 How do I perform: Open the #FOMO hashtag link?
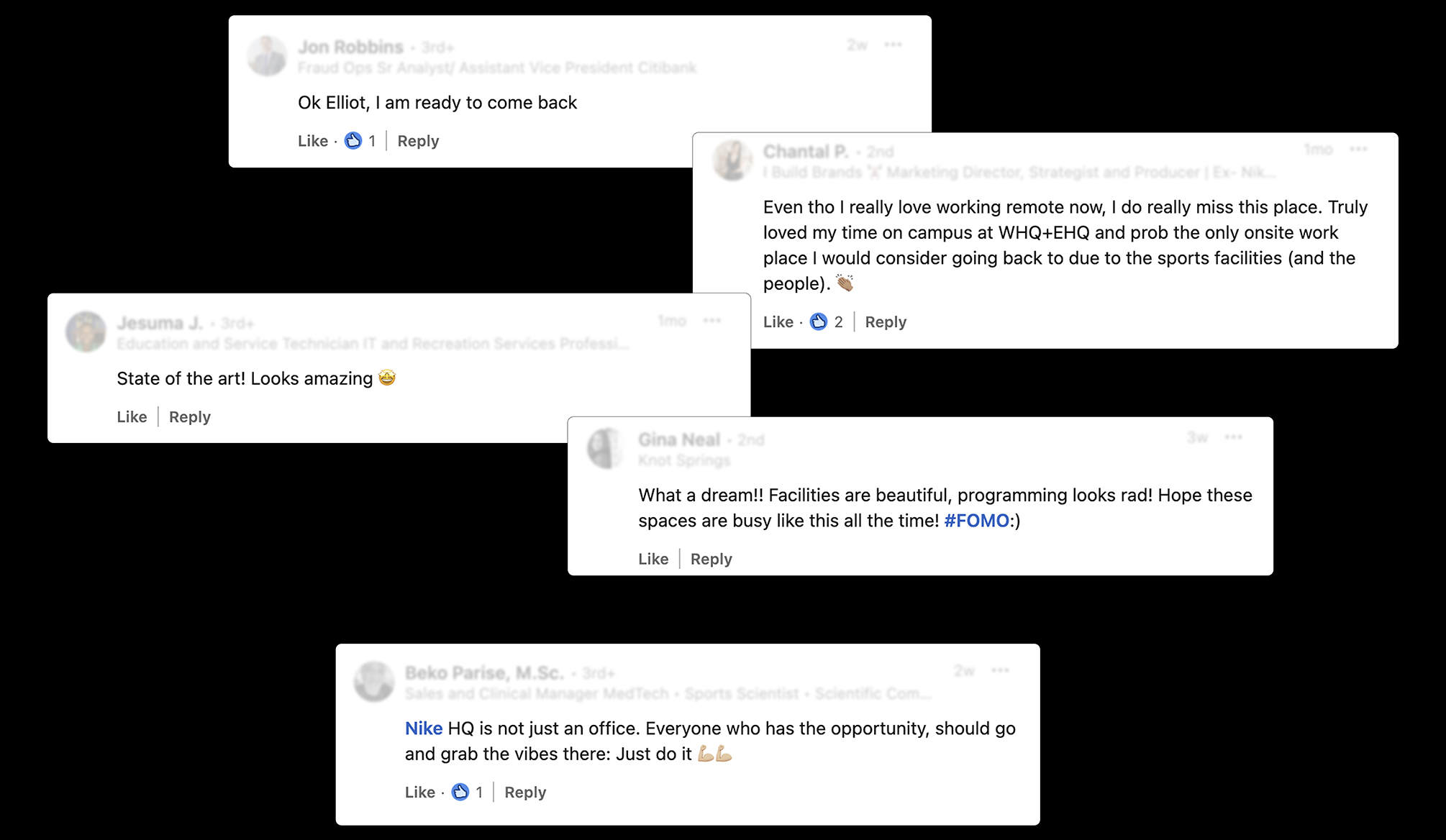[976, 521]
